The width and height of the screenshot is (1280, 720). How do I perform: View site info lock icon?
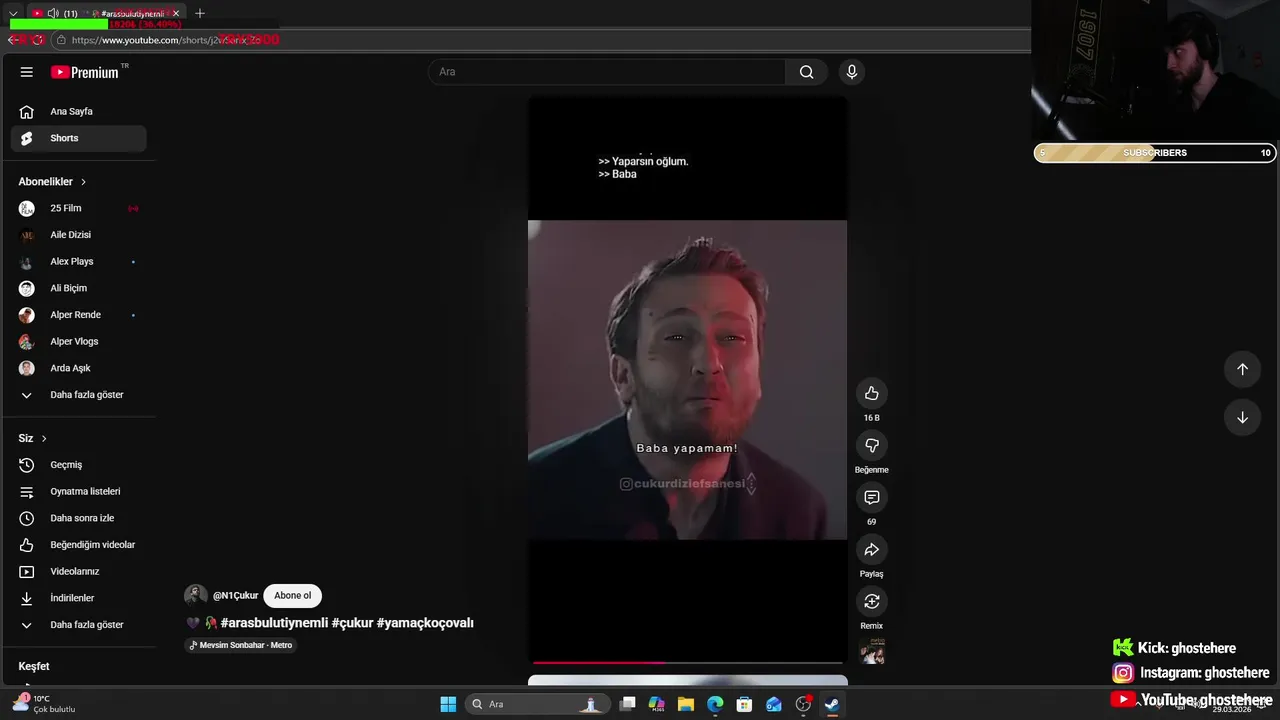[x=61, y=40]
